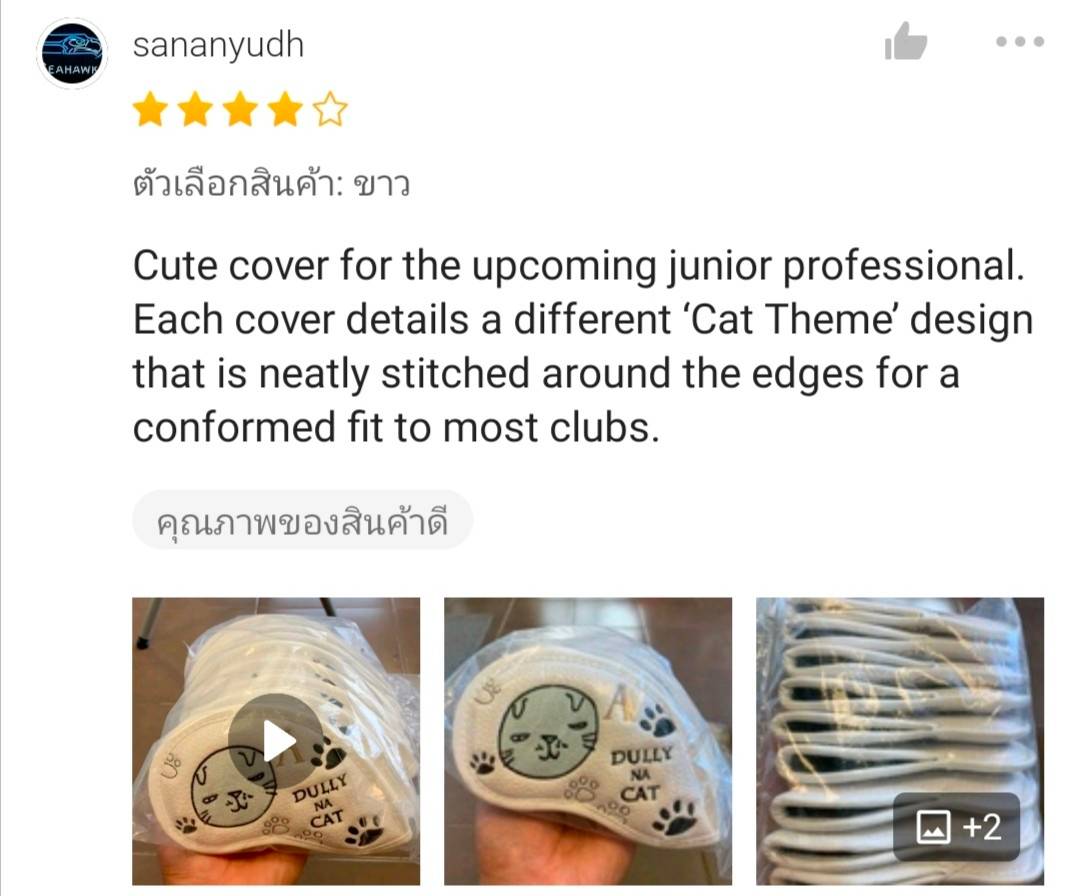This screenshot has height=896, width=1076.
Task: Click the ตัวเลือกสินค้า product option label
Action: point(237,185)
